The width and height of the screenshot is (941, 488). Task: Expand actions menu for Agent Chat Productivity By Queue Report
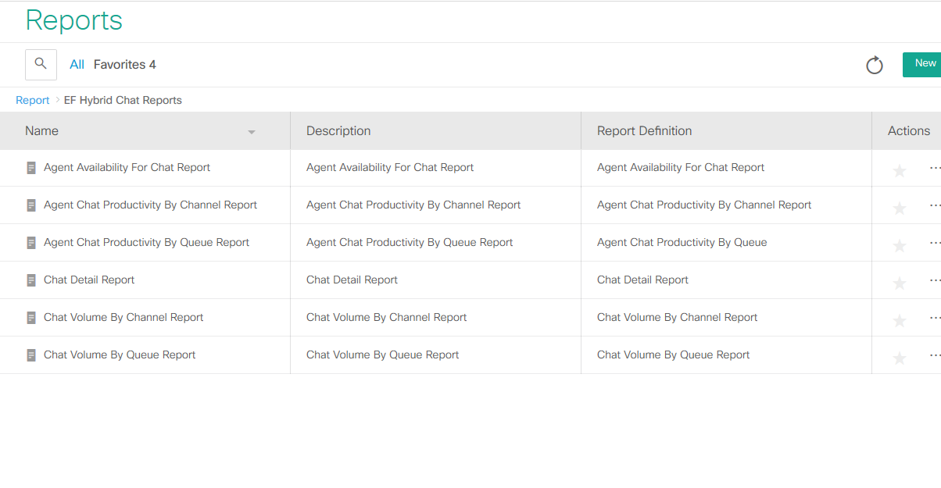tap(934, 243)
